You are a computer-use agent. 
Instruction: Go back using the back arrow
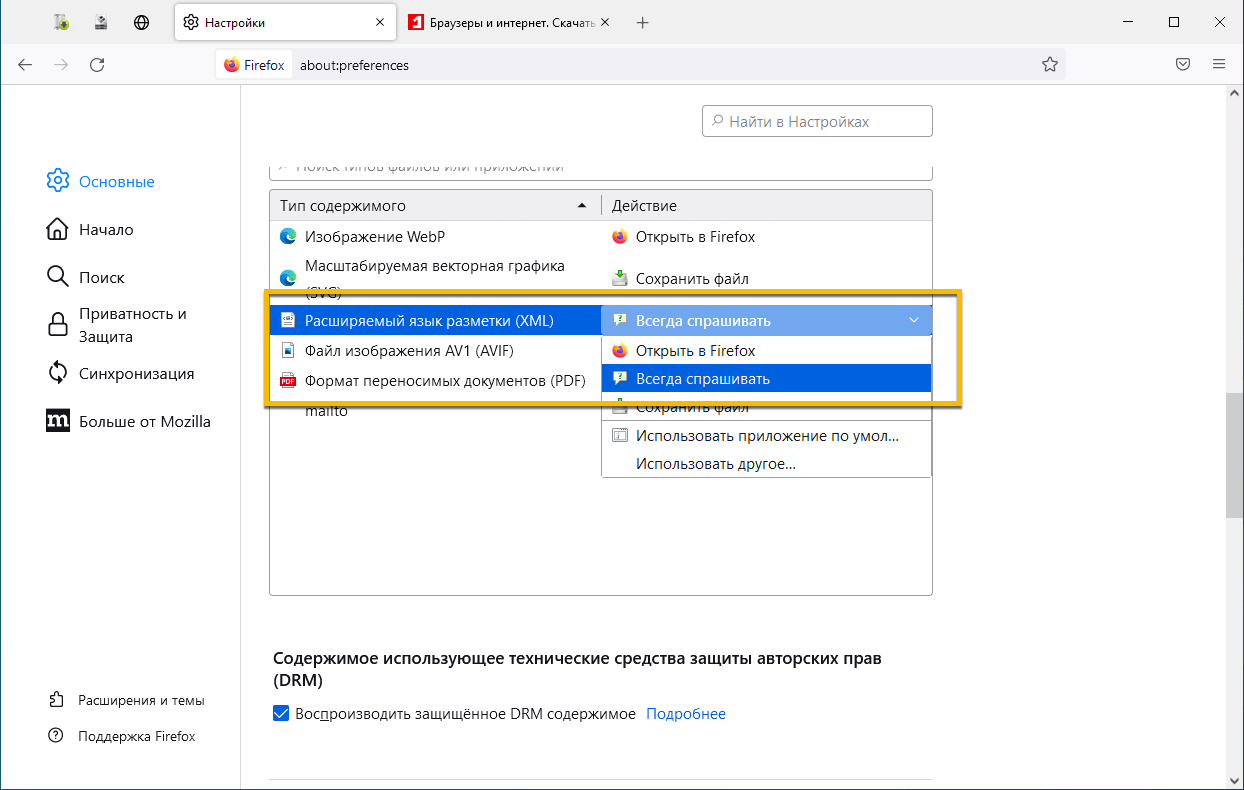[25, 65]
